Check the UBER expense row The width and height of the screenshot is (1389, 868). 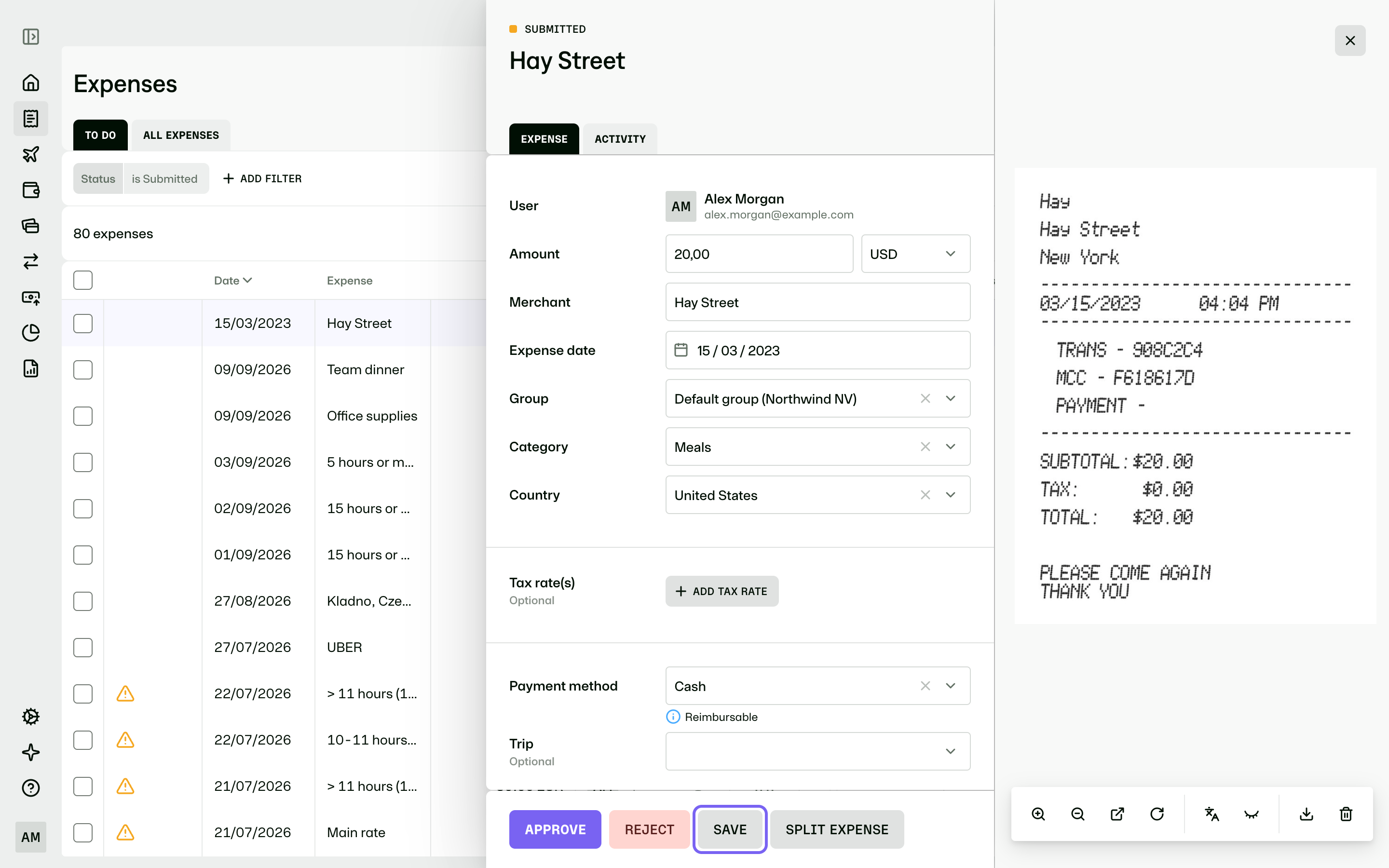82,648
